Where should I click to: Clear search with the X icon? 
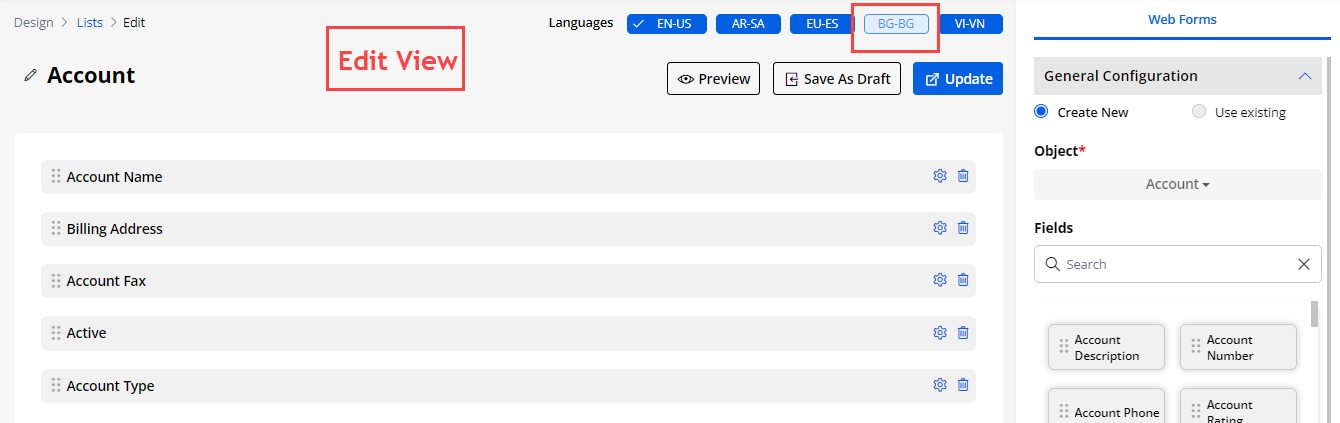pyautogui.click(x=1303, y=264)
